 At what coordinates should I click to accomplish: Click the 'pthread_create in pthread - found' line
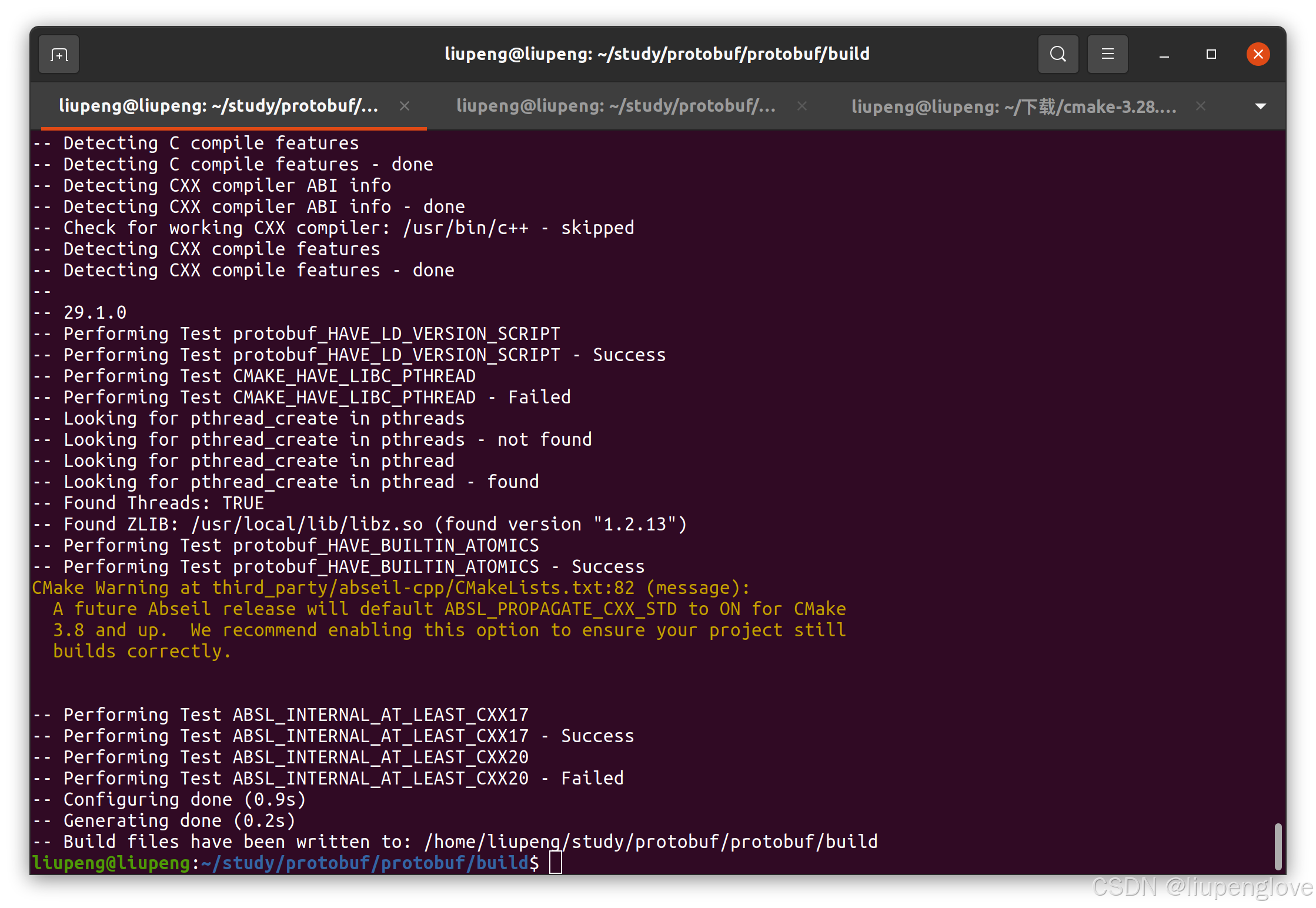[286, 482]
